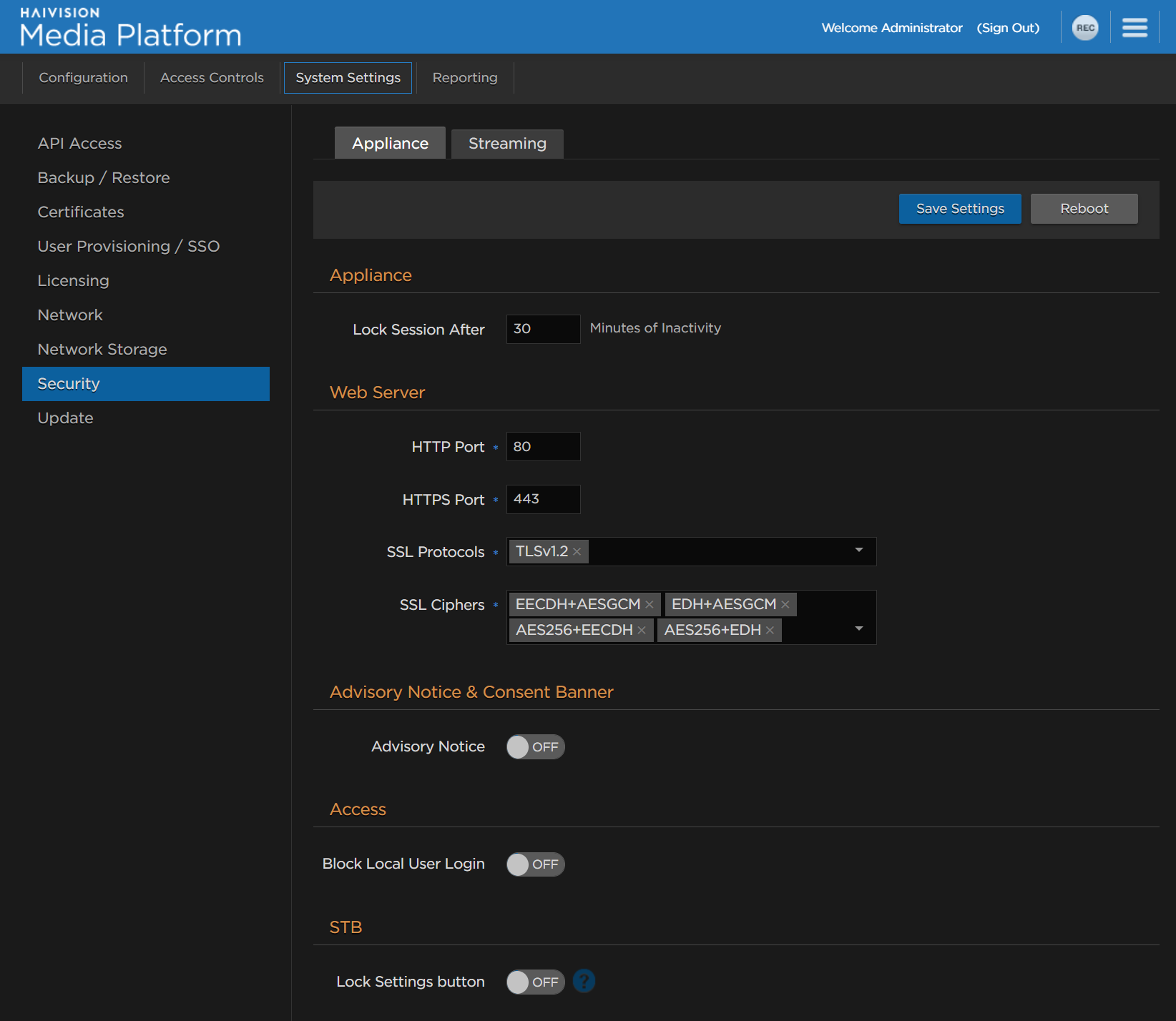
Task: Remove the AES256+EECDH cipher tag
Action: click(642, 631)
